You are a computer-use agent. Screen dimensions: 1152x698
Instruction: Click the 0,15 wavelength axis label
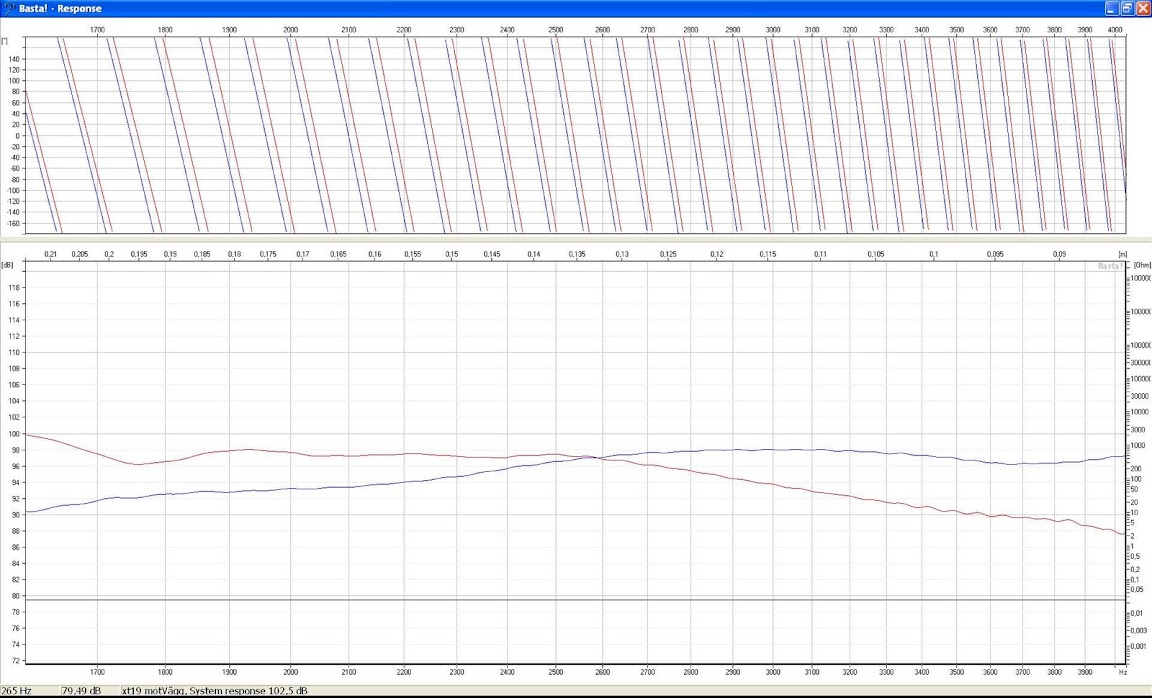[x=452, y=255]
